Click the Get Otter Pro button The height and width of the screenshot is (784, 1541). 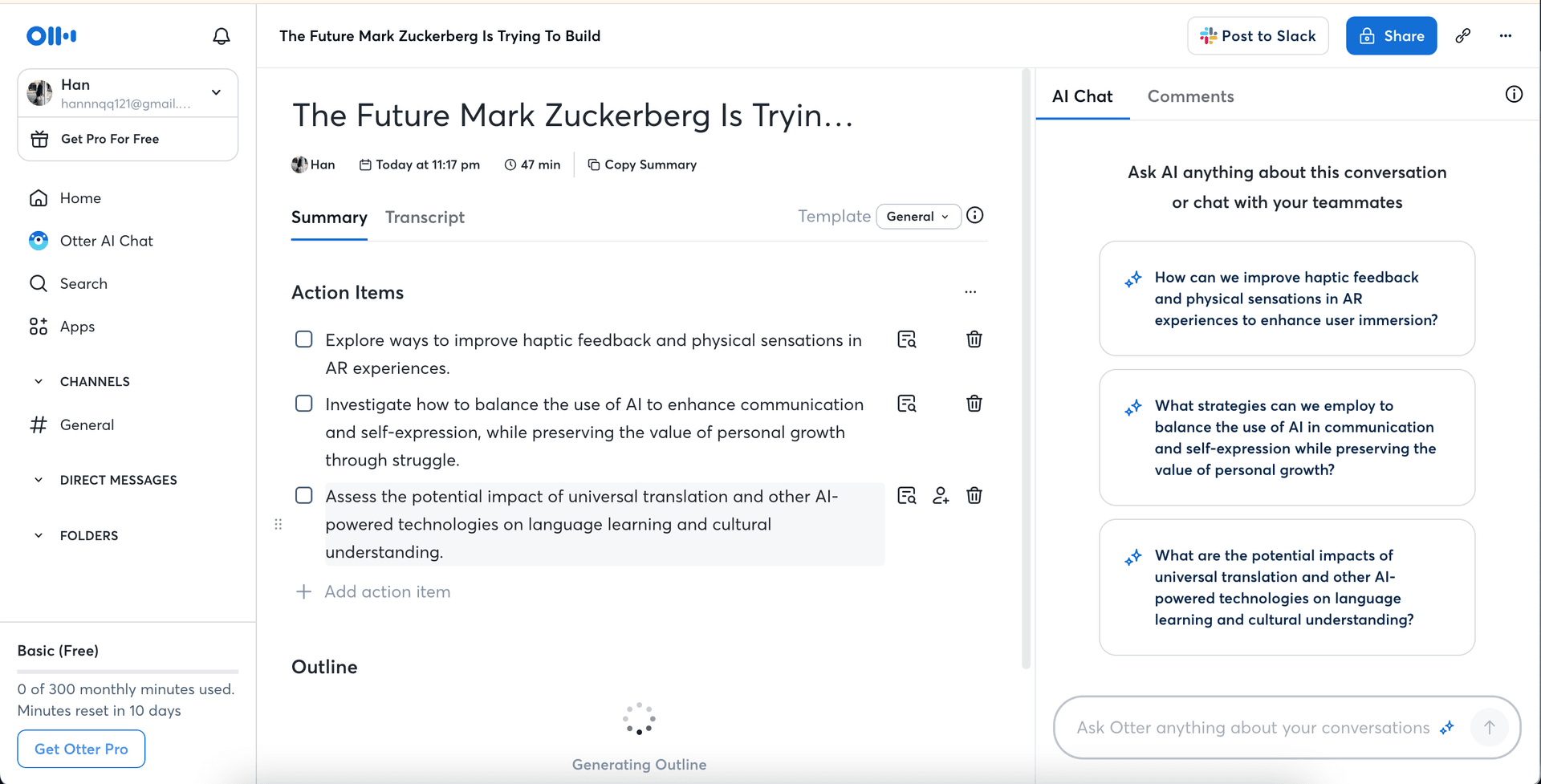click(x=81, y=749)
